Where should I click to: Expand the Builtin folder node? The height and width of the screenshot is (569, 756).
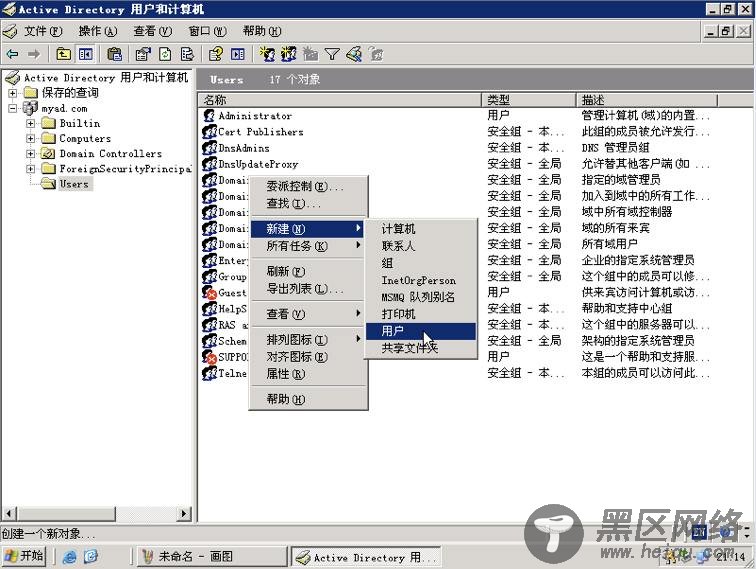(x=30, y=123)
